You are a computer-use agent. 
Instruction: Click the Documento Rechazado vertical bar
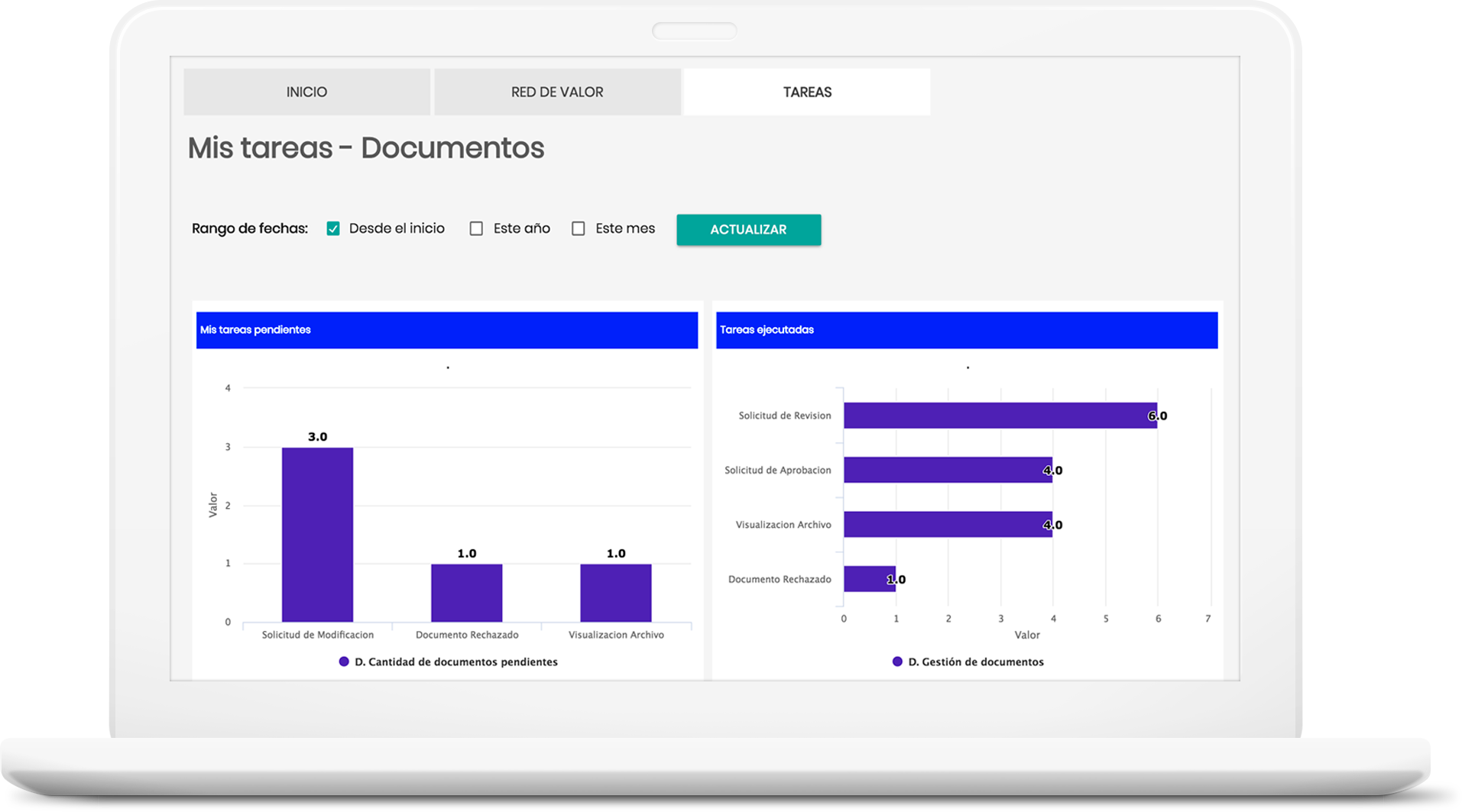466,593
